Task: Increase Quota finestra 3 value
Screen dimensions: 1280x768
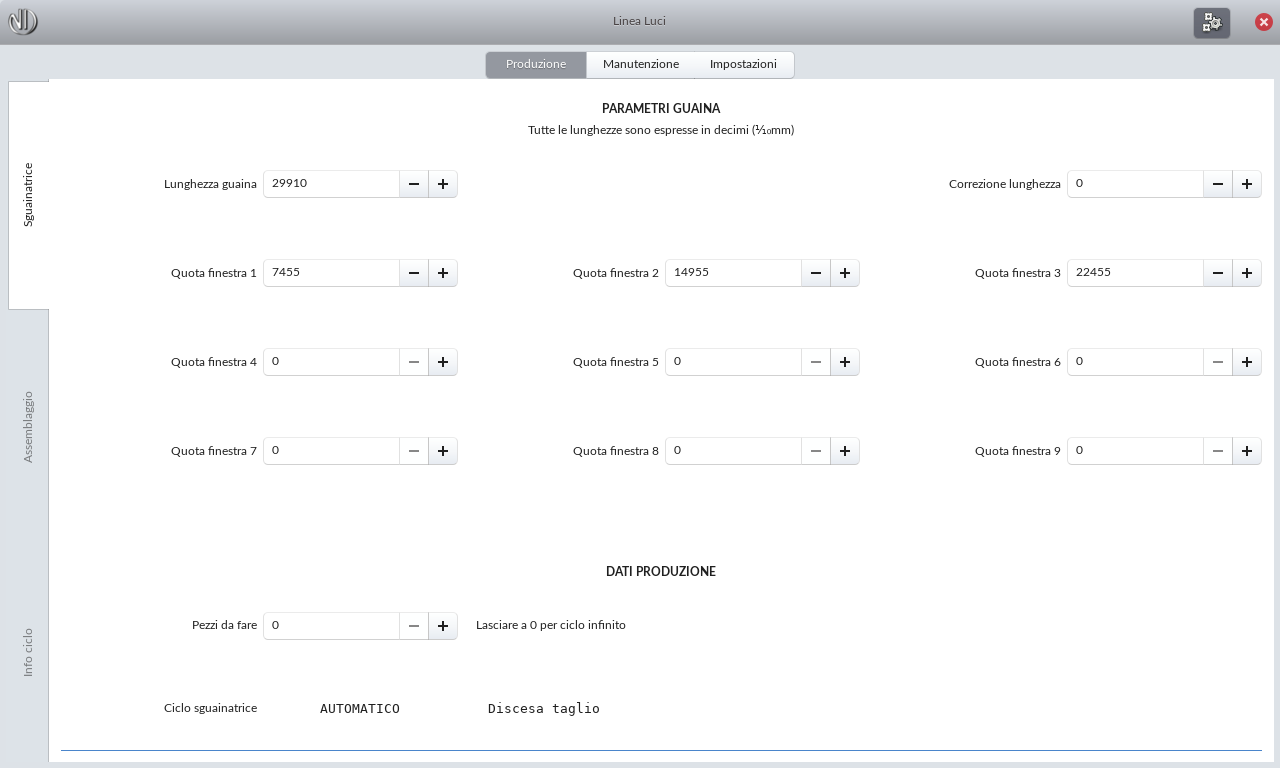Action: click(1247, 273)
